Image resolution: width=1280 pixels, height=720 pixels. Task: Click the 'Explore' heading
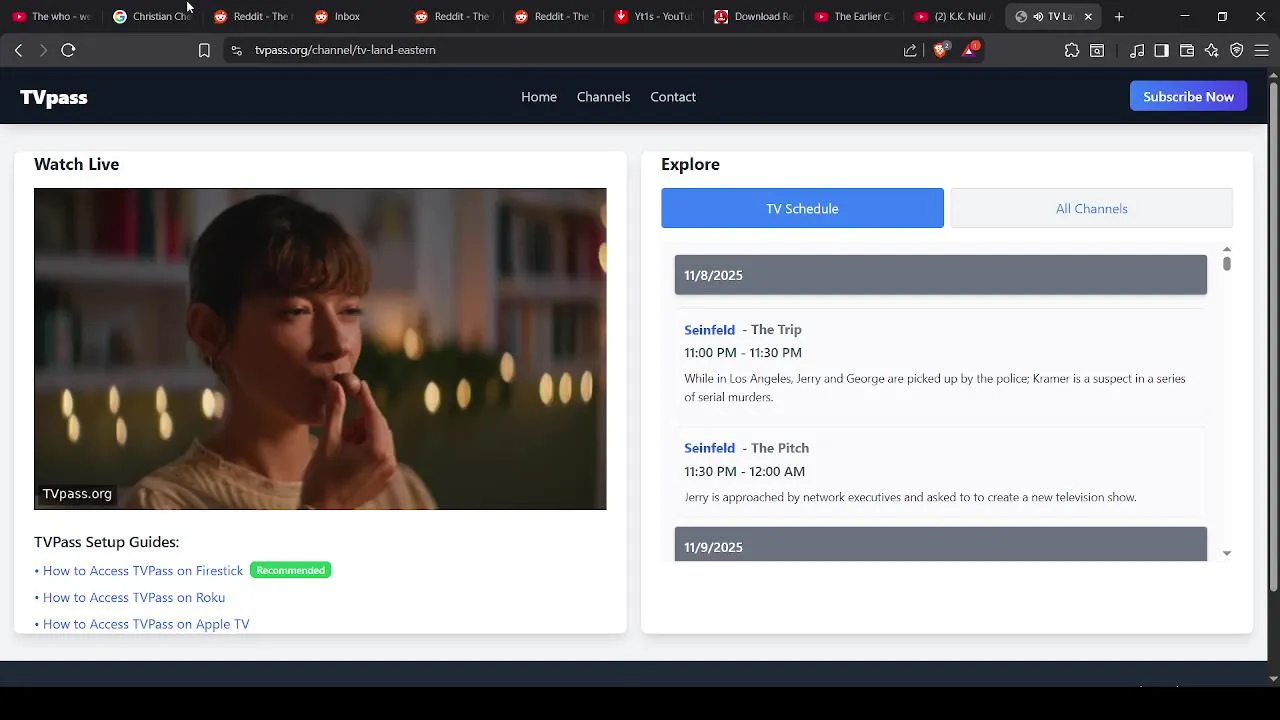[690, 164]
